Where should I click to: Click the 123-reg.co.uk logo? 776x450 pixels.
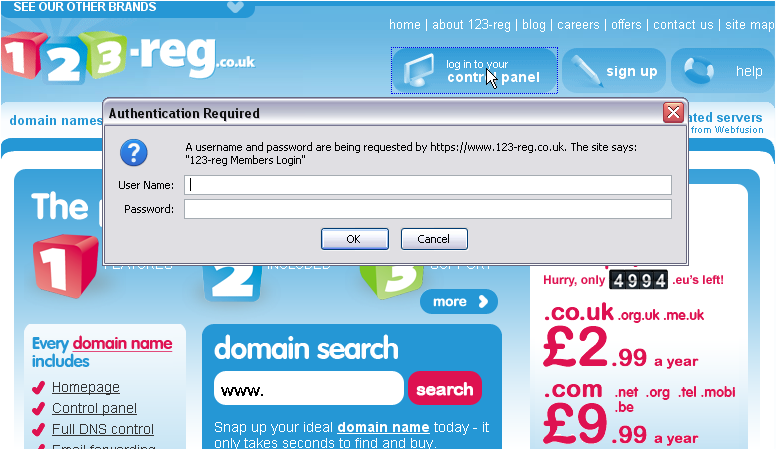click(128, 57)
